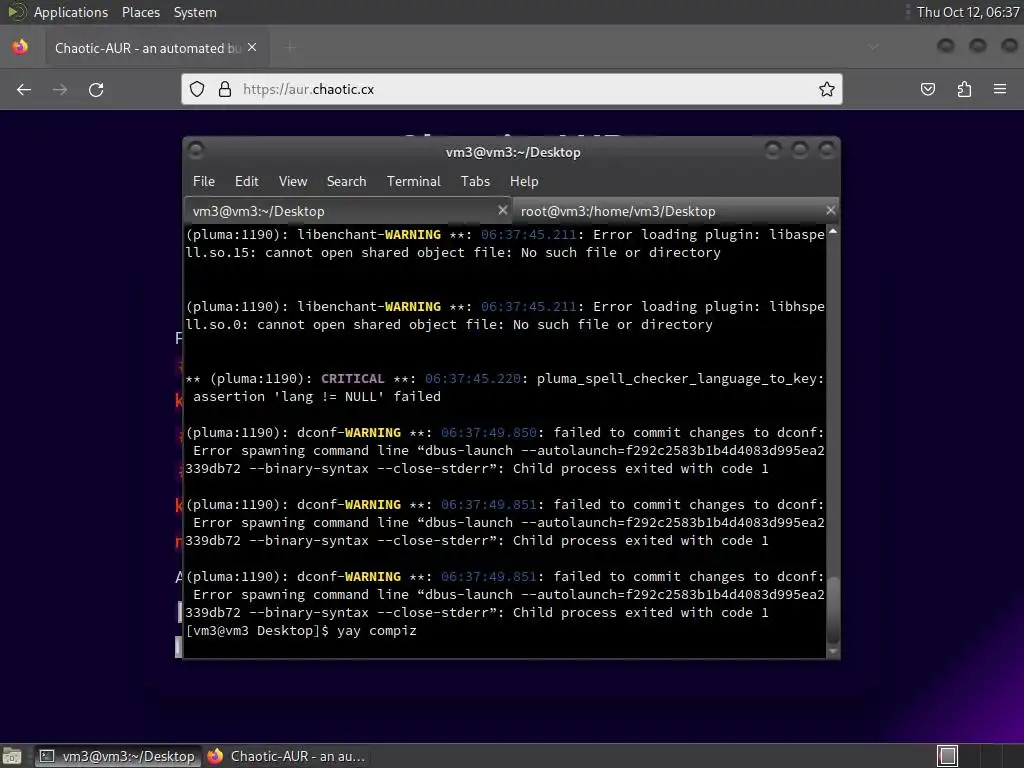Click the Firefox forward arrow
The height and width of the screenshot is (768, 1024).
point(60,89)
